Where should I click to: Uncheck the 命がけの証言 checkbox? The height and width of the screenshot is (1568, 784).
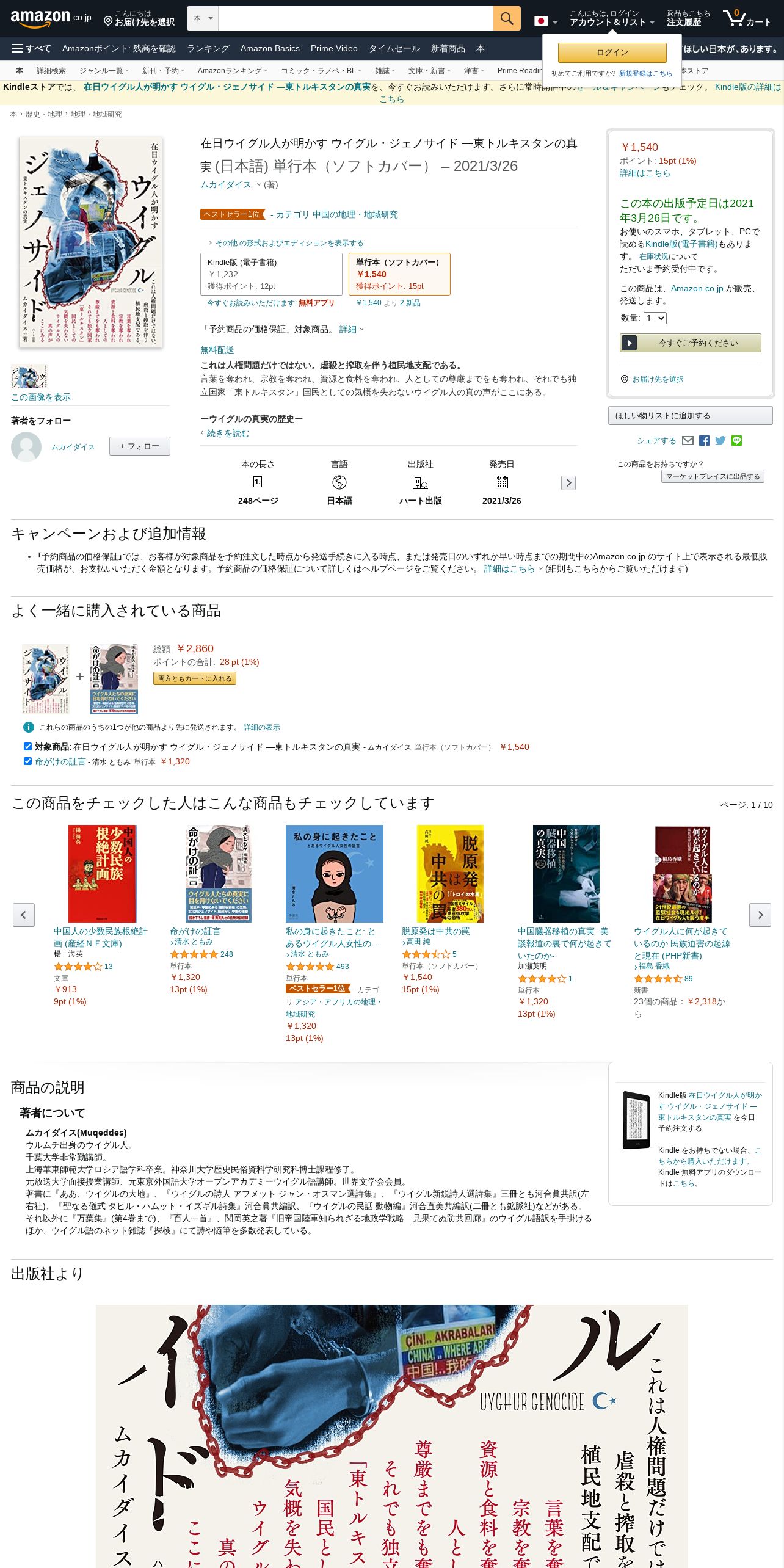pos(27,761)
